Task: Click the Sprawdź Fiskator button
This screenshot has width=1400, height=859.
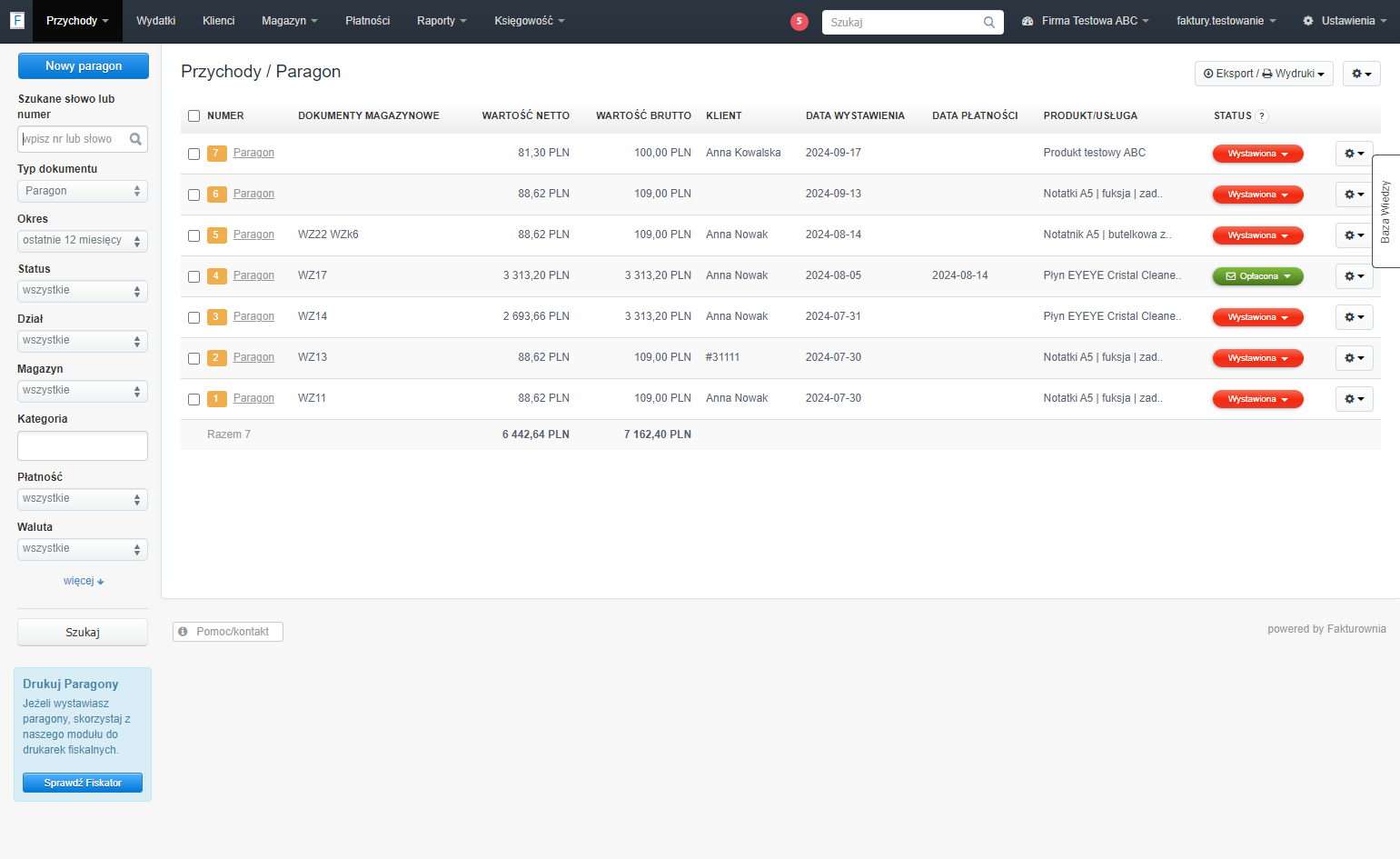Action: coord(83,783)
